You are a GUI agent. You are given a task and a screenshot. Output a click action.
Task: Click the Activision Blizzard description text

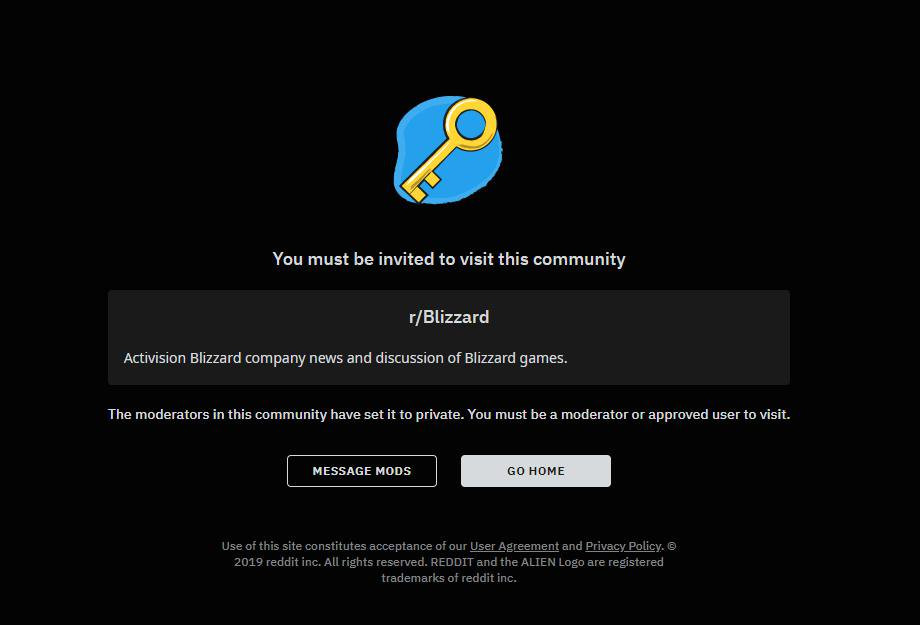(345, 358)
